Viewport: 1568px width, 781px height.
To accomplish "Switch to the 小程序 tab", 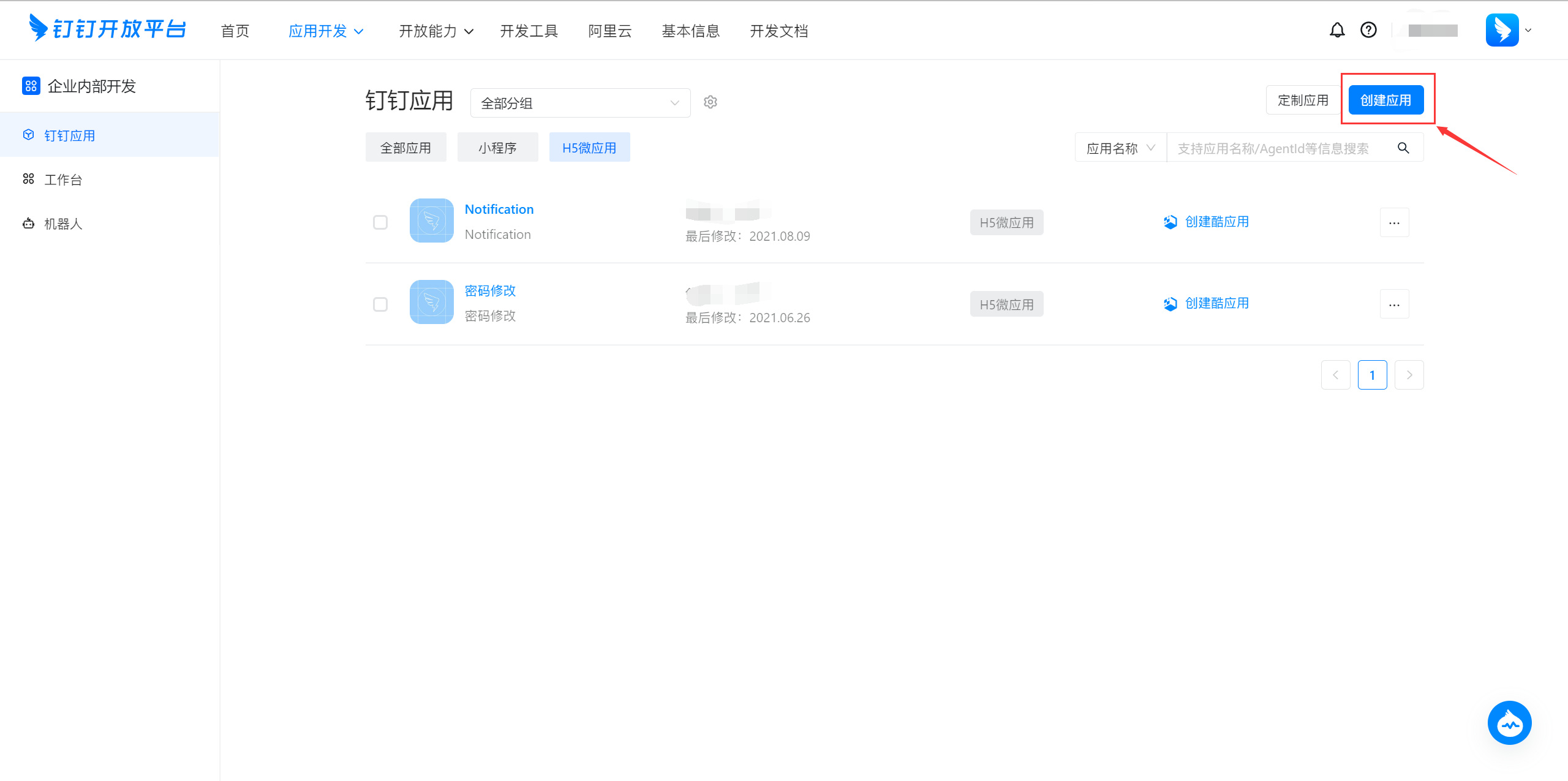I will click(497, 148).
